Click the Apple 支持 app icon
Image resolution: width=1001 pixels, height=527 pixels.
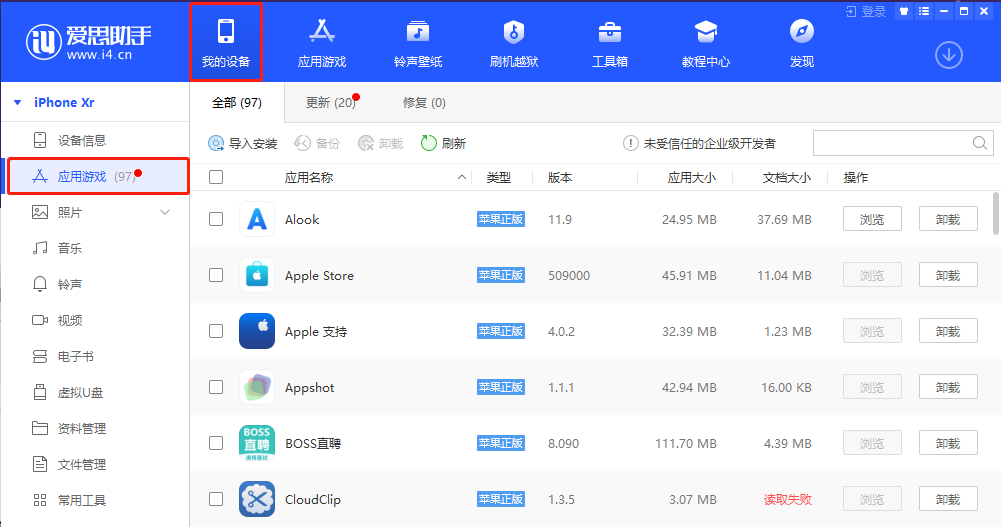tap(257, 331)
